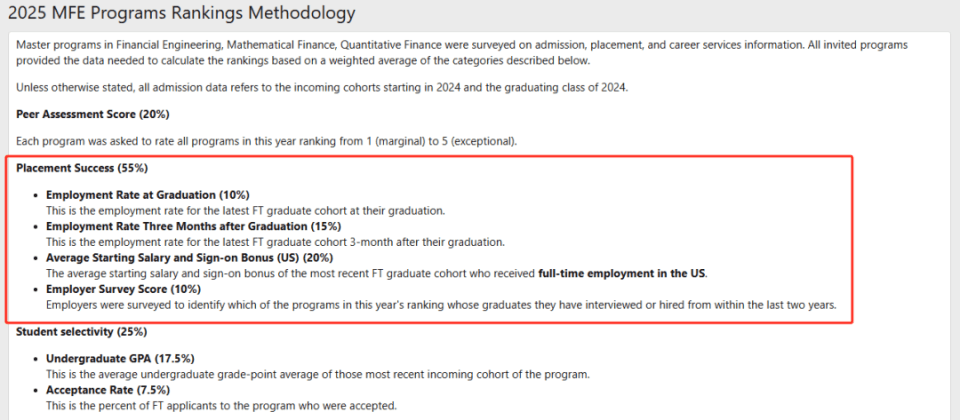Click the "Acceptance Rate (7.5%)" bullet heading
The width and height of the screenshot is (960, 420).
108,389
